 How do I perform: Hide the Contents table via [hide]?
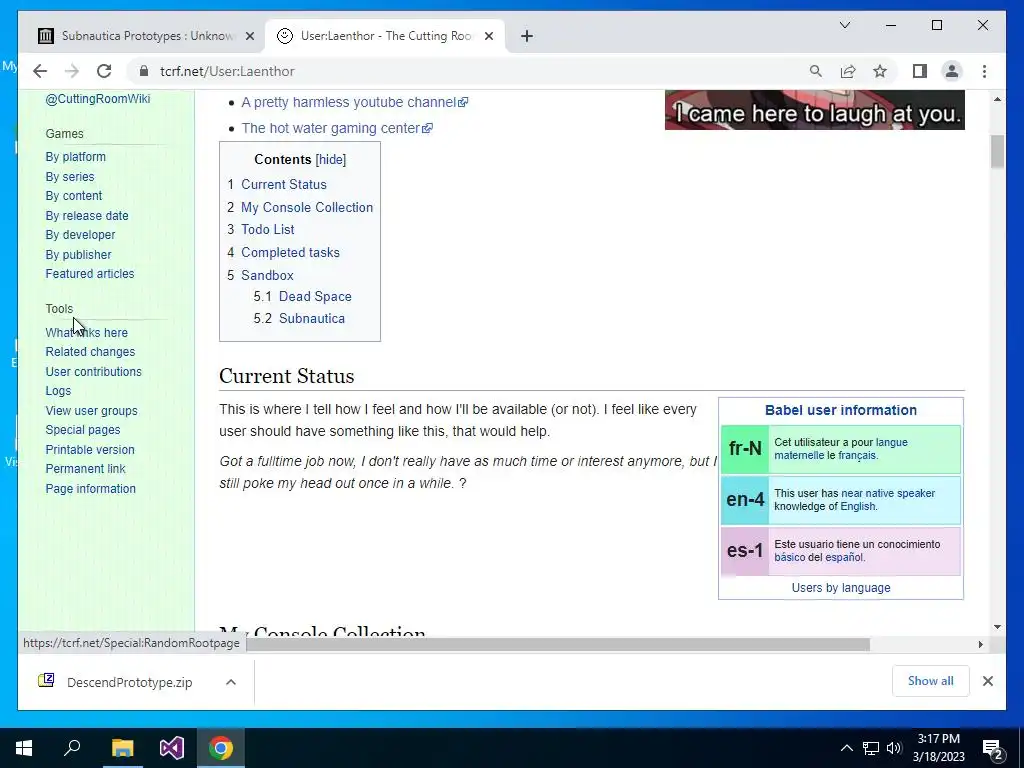coord(331,159)
